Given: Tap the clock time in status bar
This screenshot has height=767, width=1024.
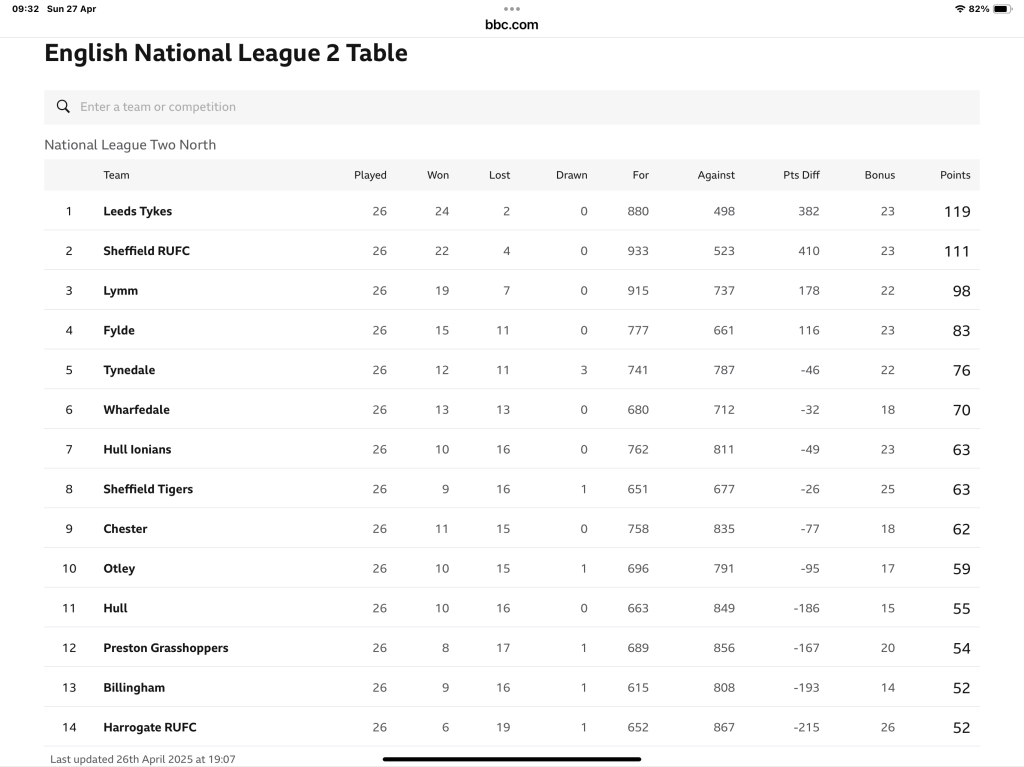Looking at the screenshot, I should pyautogui.click(x=26, y=9).
